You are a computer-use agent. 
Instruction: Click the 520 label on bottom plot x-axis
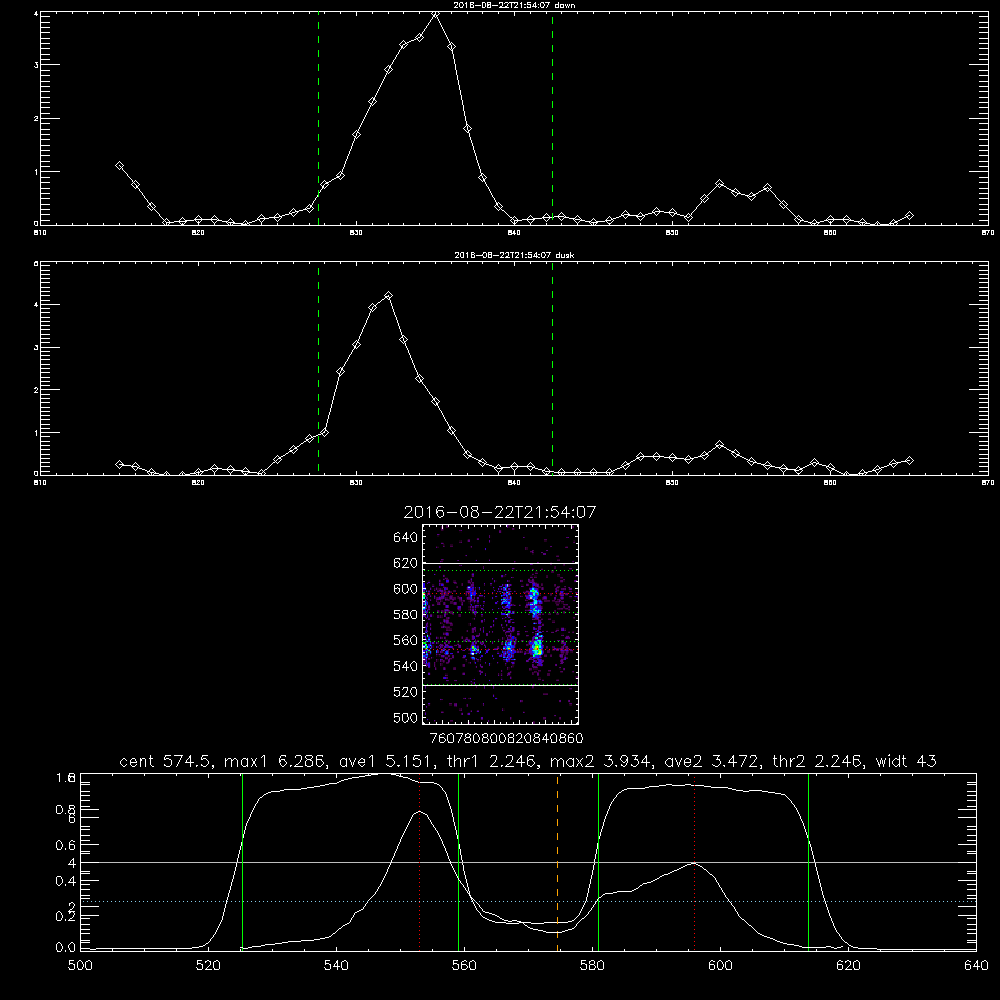[x=208, y=966]
